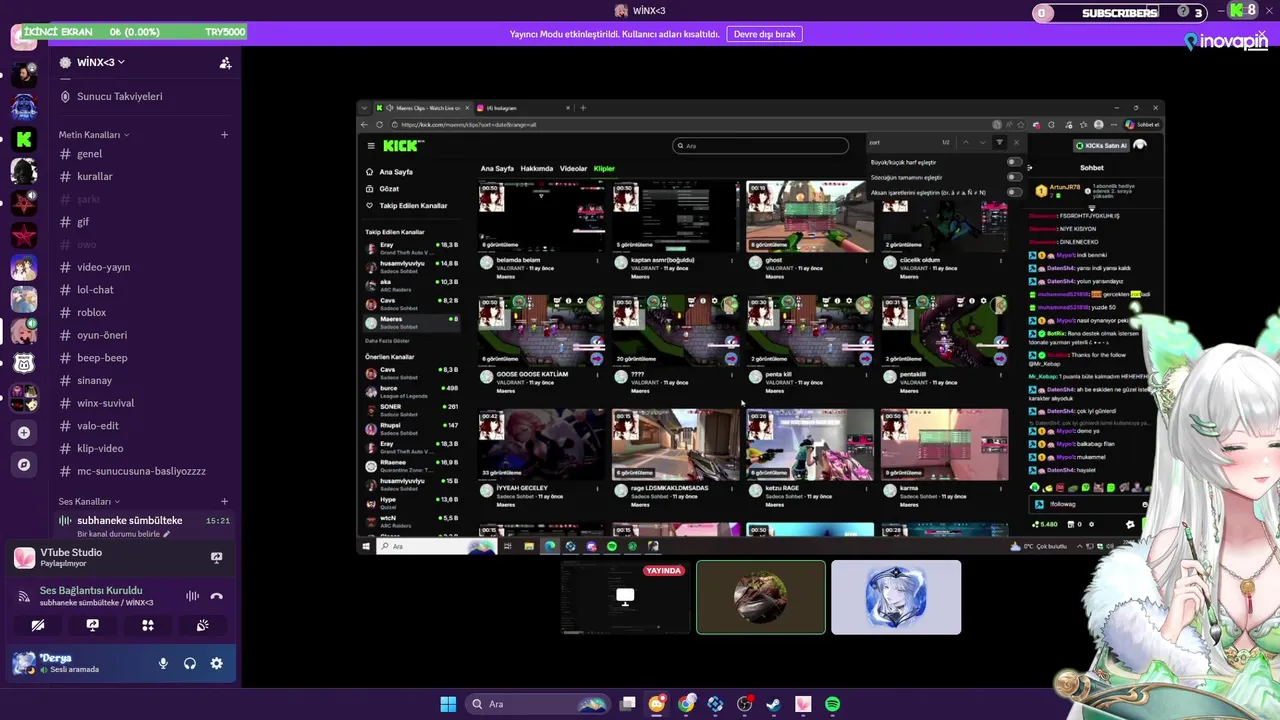Open Discord user settings gear
1280x720 pixels.
click(216, 664)
